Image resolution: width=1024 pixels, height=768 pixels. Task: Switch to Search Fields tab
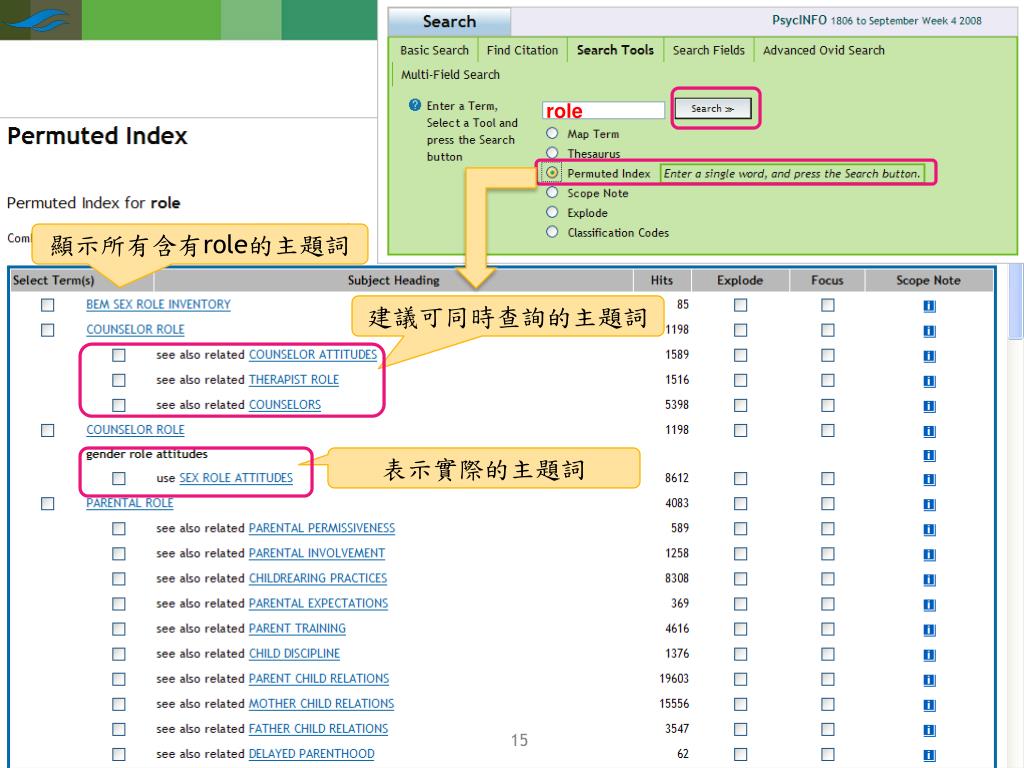(709, 50)
